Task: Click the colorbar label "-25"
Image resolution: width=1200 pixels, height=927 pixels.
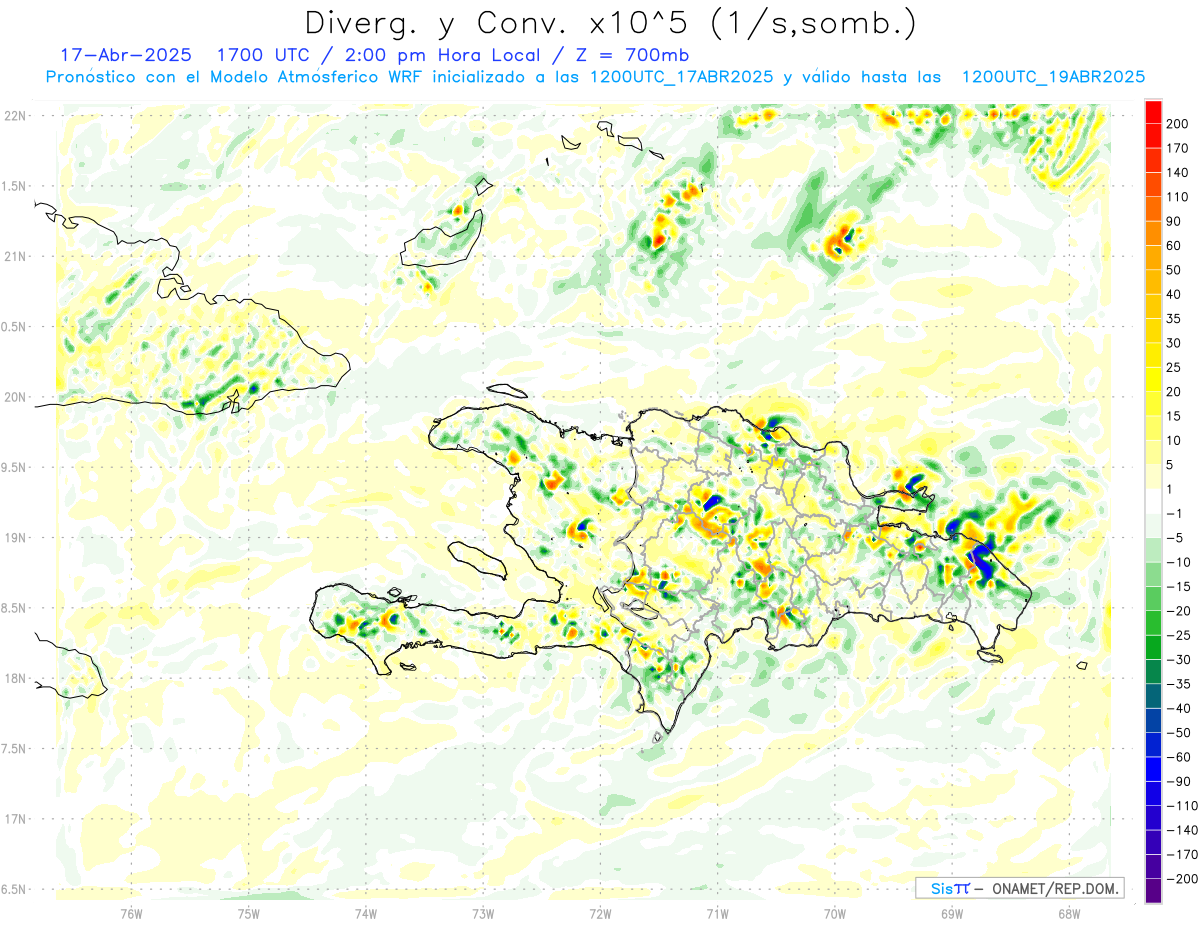Action: [1178, 635]
